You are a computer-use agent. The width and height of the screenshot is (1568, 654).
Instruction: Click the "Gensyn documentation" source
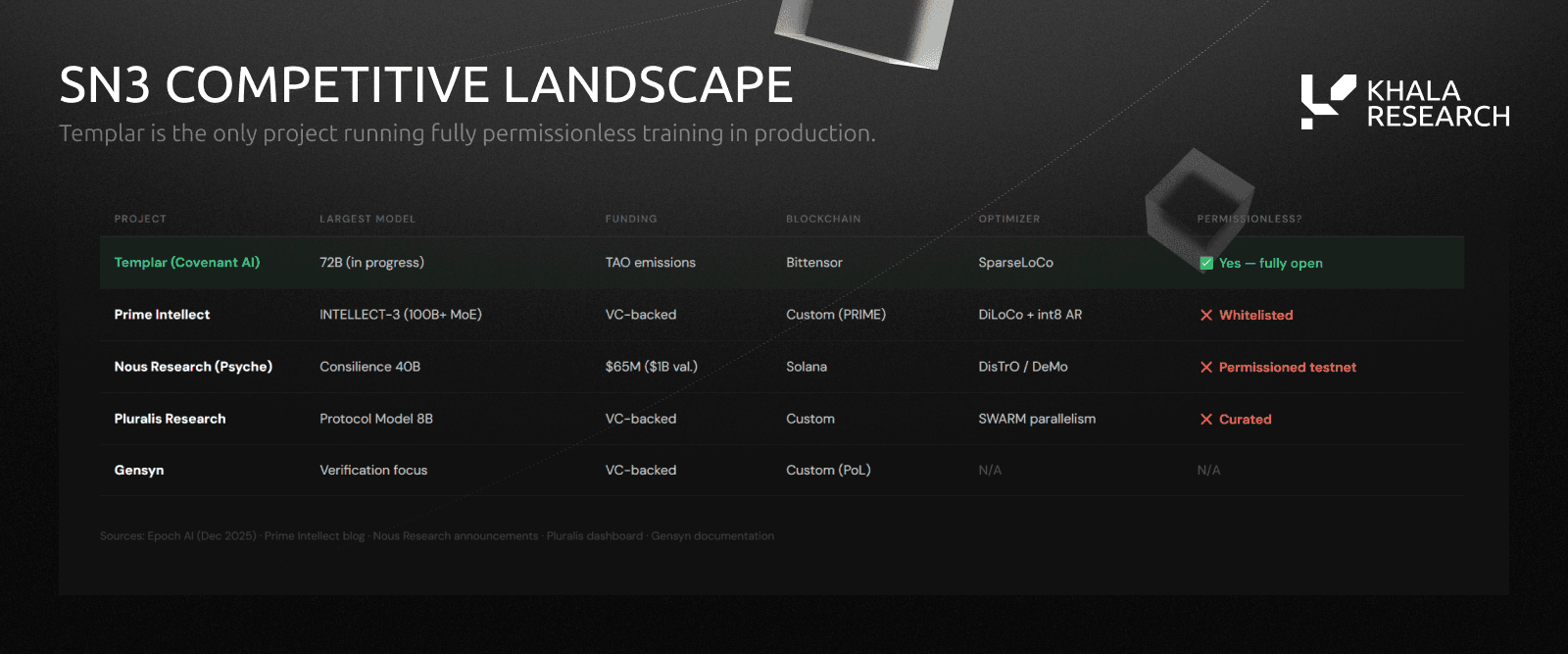pyautogui.click(x=712, y=535)
